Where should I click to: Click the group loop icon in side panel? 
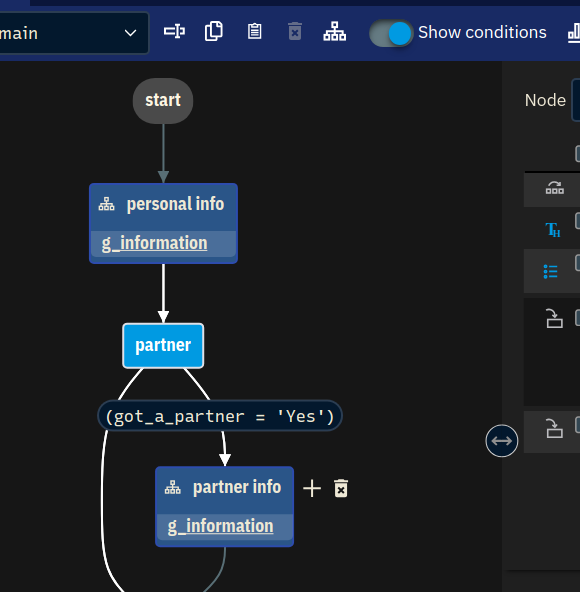[555, 188]
